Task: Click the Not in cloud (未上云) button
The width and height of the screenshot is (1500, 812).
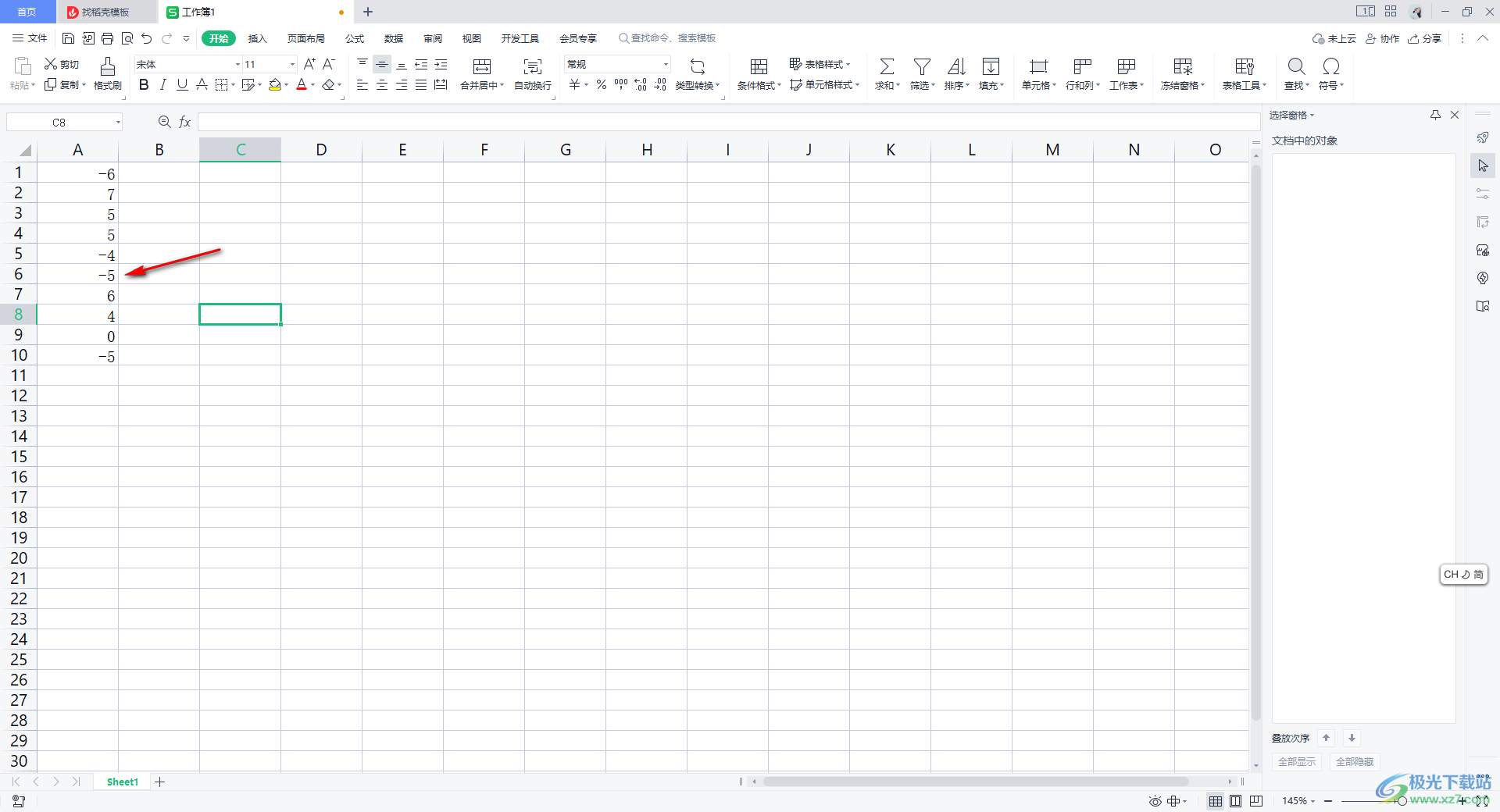Action: tap(1334, 38)
